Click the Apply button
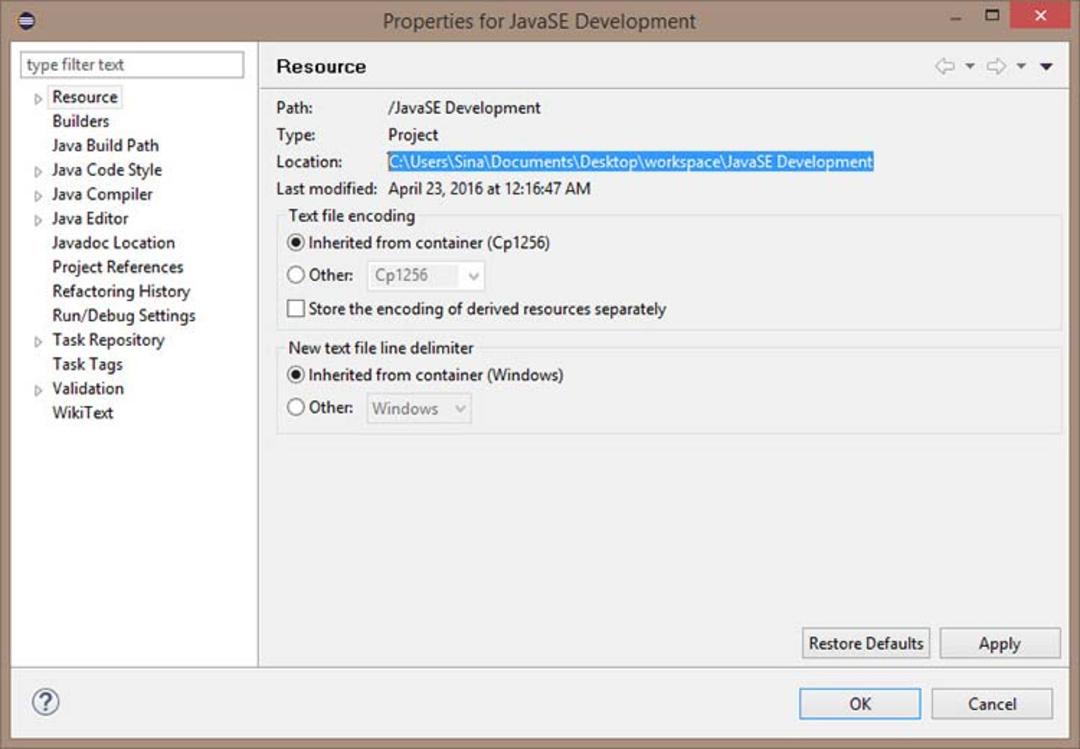The image size is (1080, 749). point(999,643)
